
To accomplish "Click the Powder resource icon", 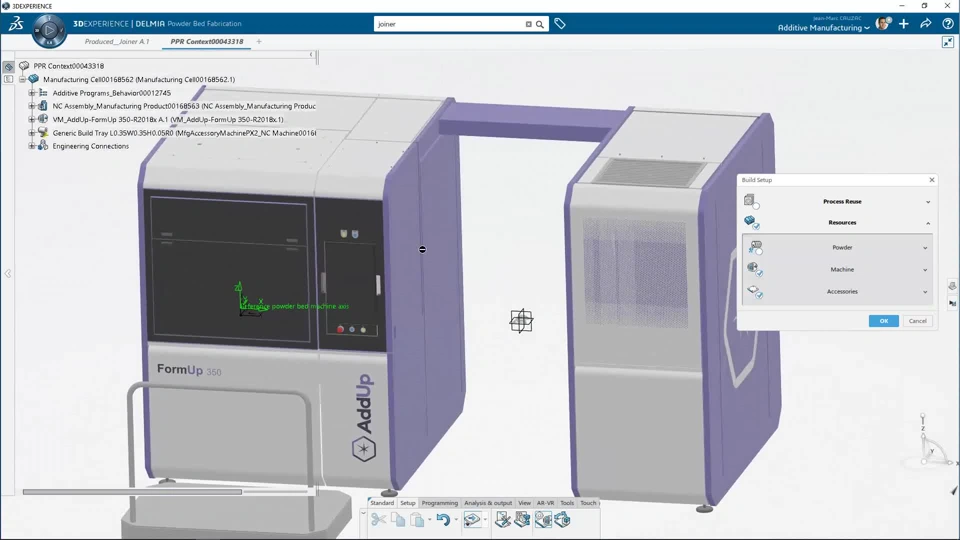I will (756, 247).
